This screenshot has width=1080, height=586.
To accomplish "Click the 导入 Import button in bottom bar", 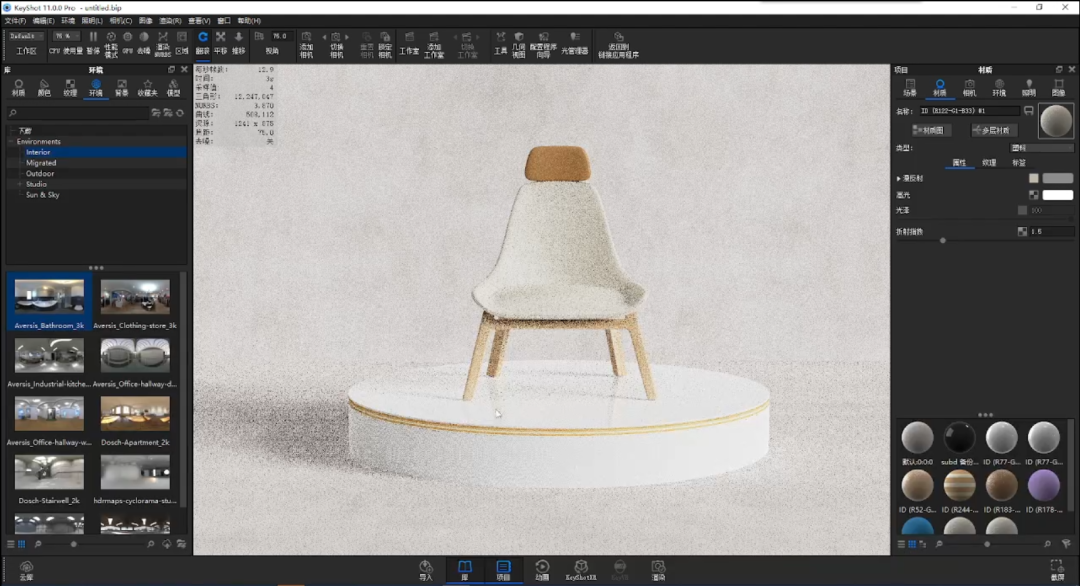I will click(x=426, y=570).
